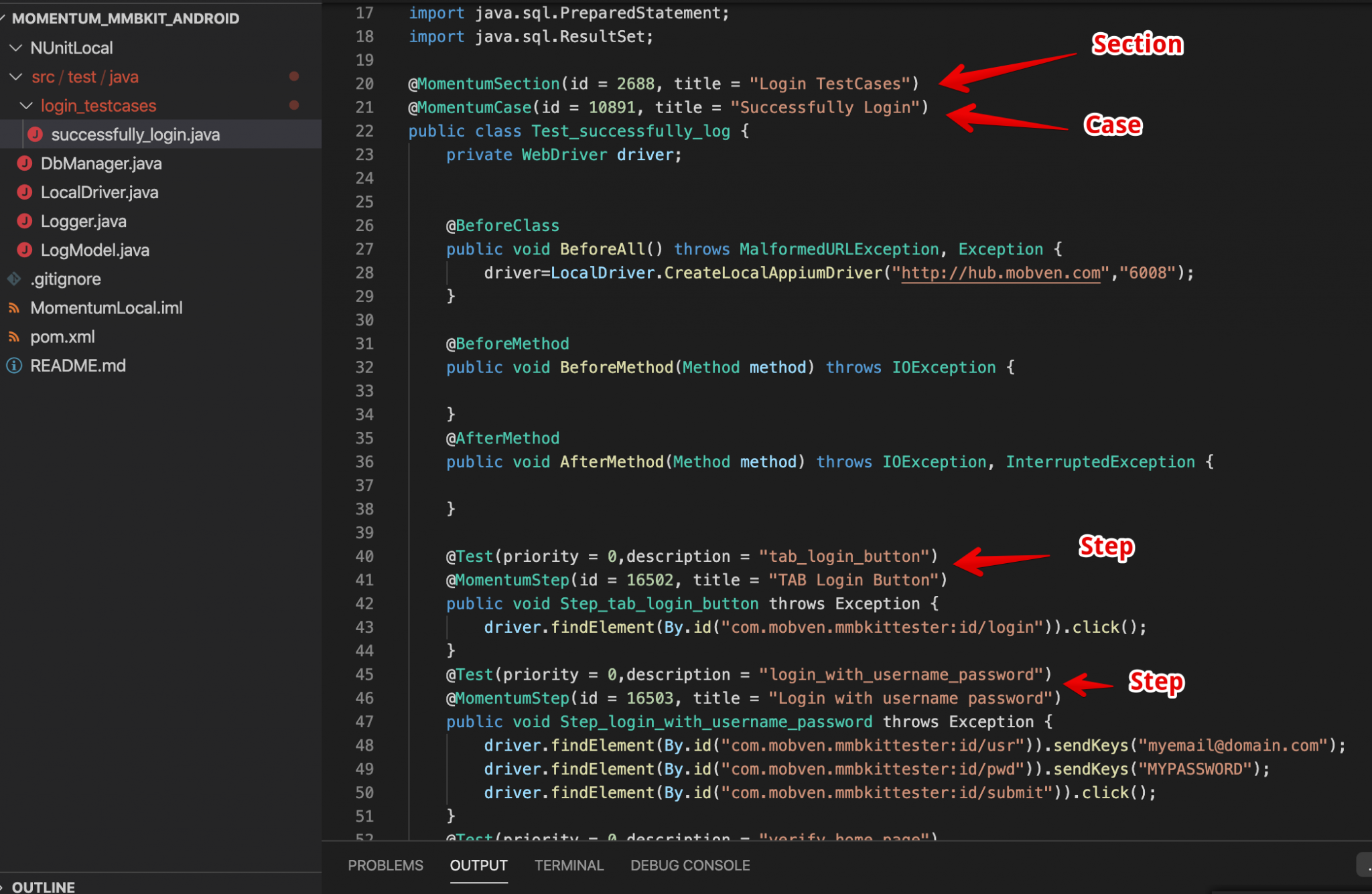Click the modified dot beside login_testcases
Image resolution: width=1372 pixels, height=894 pixels.
click(294, 105)
